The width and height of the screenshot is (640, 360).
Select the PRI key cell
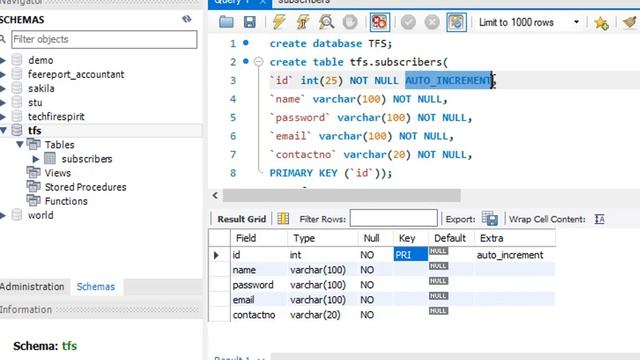coord(411,255)
